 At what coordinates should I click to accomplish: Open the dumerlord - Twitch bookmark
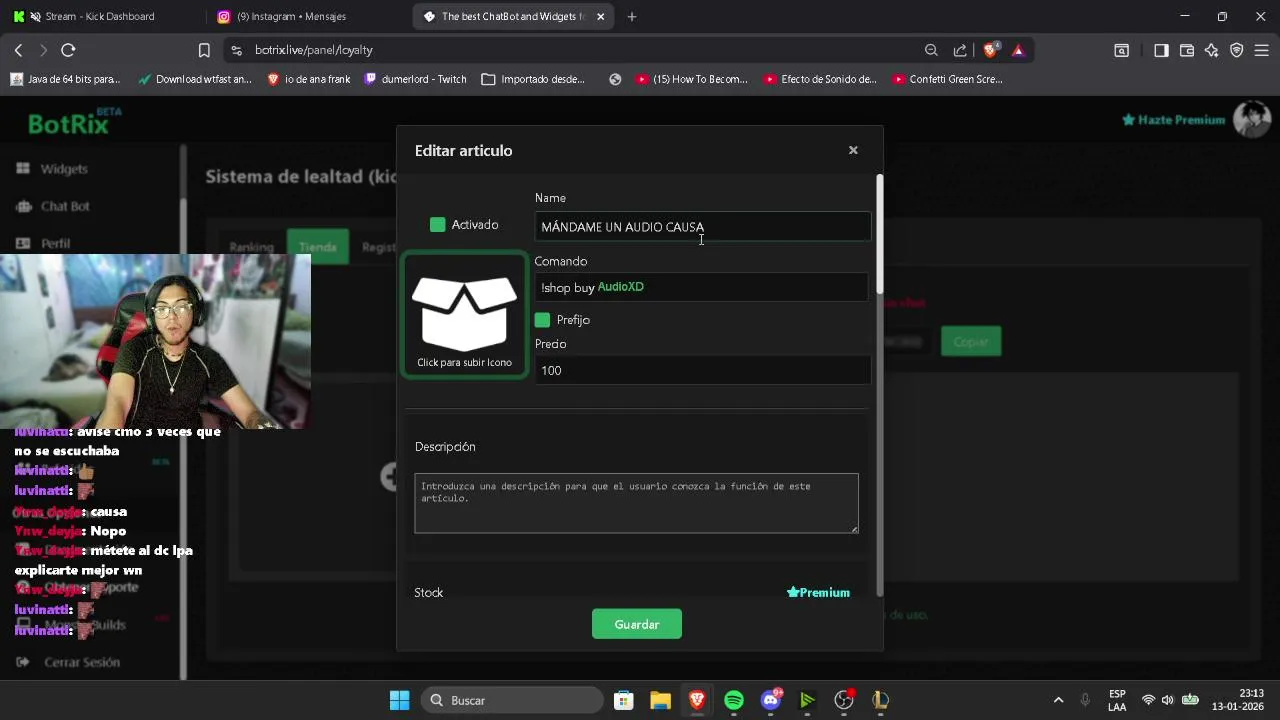tap(415, 79)
